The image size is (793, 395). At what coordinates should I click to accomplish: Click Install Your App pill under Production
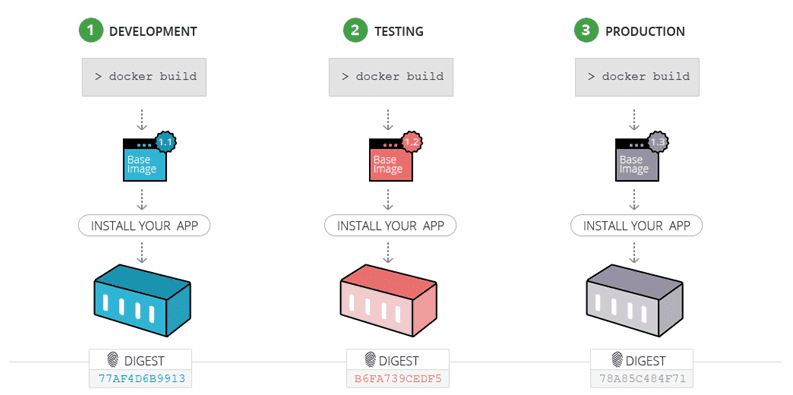coord(637,225)
